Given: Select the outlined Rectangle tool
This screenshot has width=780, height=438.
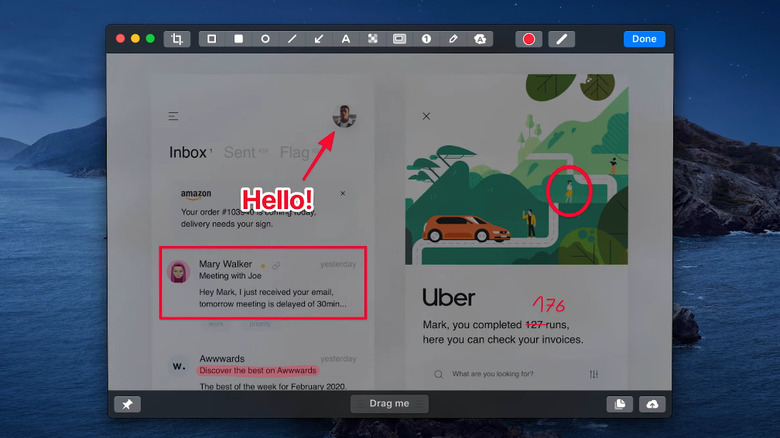Looking at the screenshot, I should (212, 39).
